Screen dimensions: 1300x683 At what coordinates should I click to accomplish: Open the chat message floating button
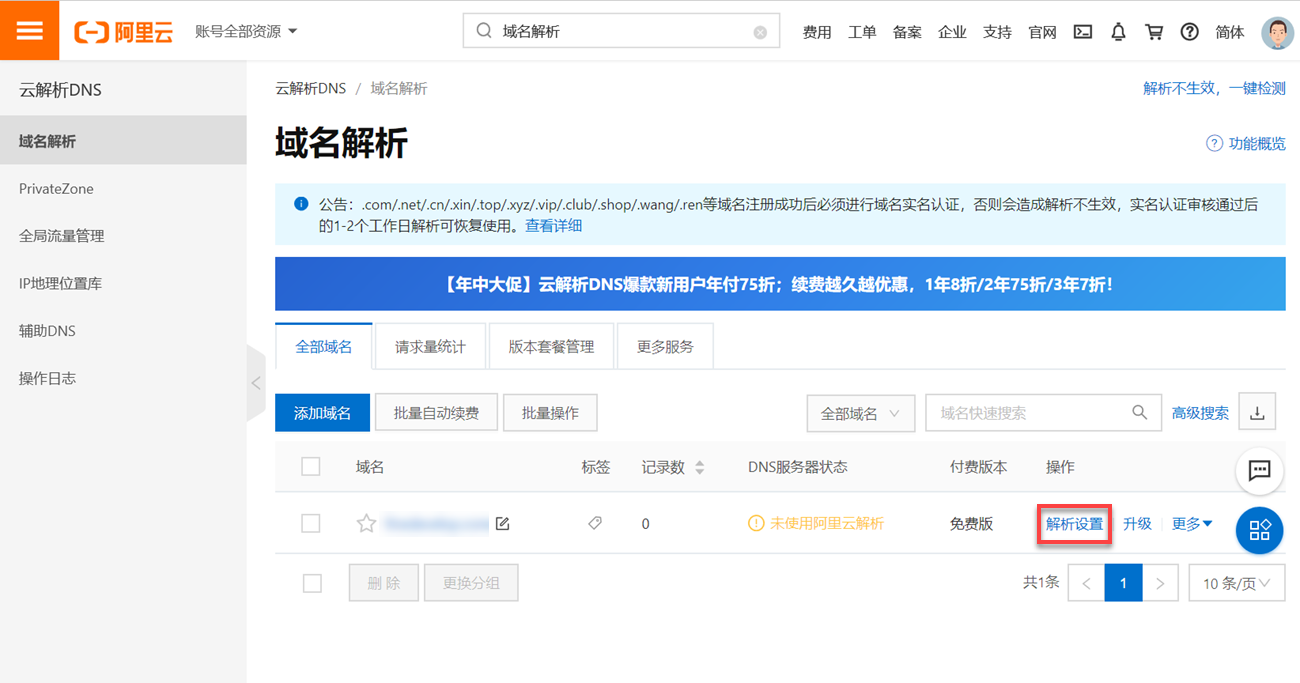(1259, 471)
